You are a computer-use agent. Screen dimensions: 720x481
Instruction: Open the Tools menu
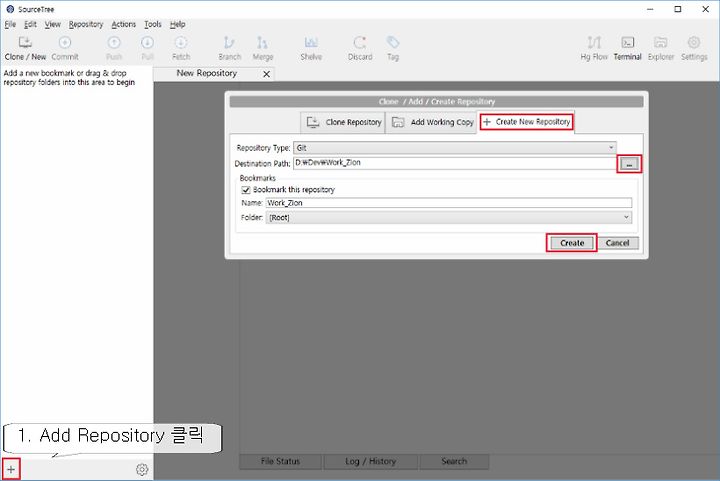click(x=152, y=24)
